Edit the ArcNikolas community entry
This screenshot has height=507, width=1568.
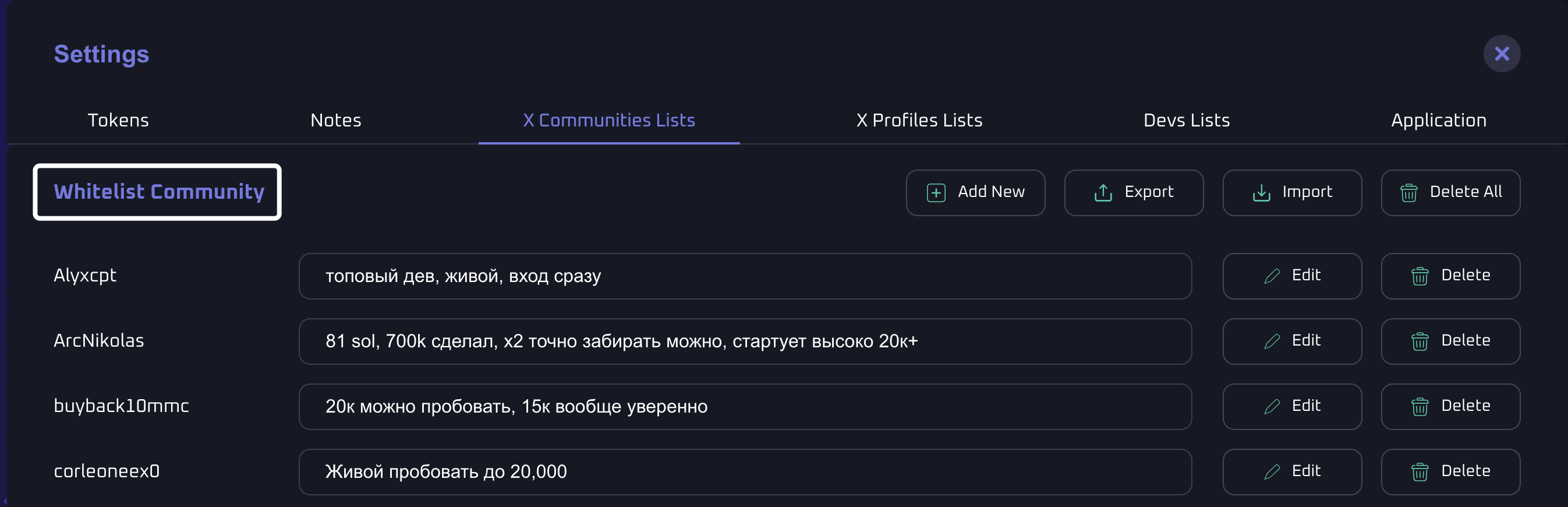coord(1291,341)
